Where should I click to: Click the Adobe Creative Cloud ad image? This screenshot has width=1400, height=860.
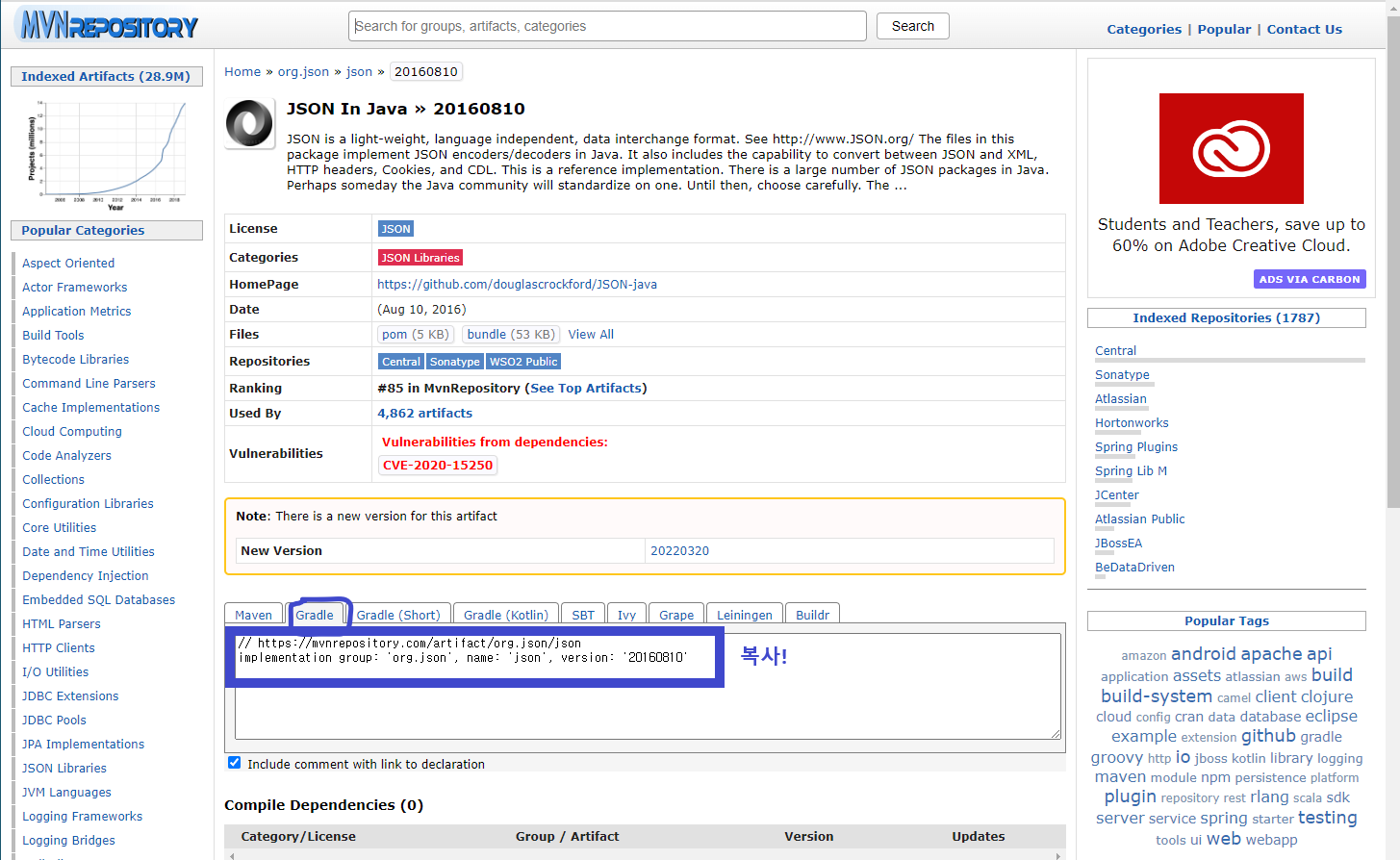click(1231, 148)
